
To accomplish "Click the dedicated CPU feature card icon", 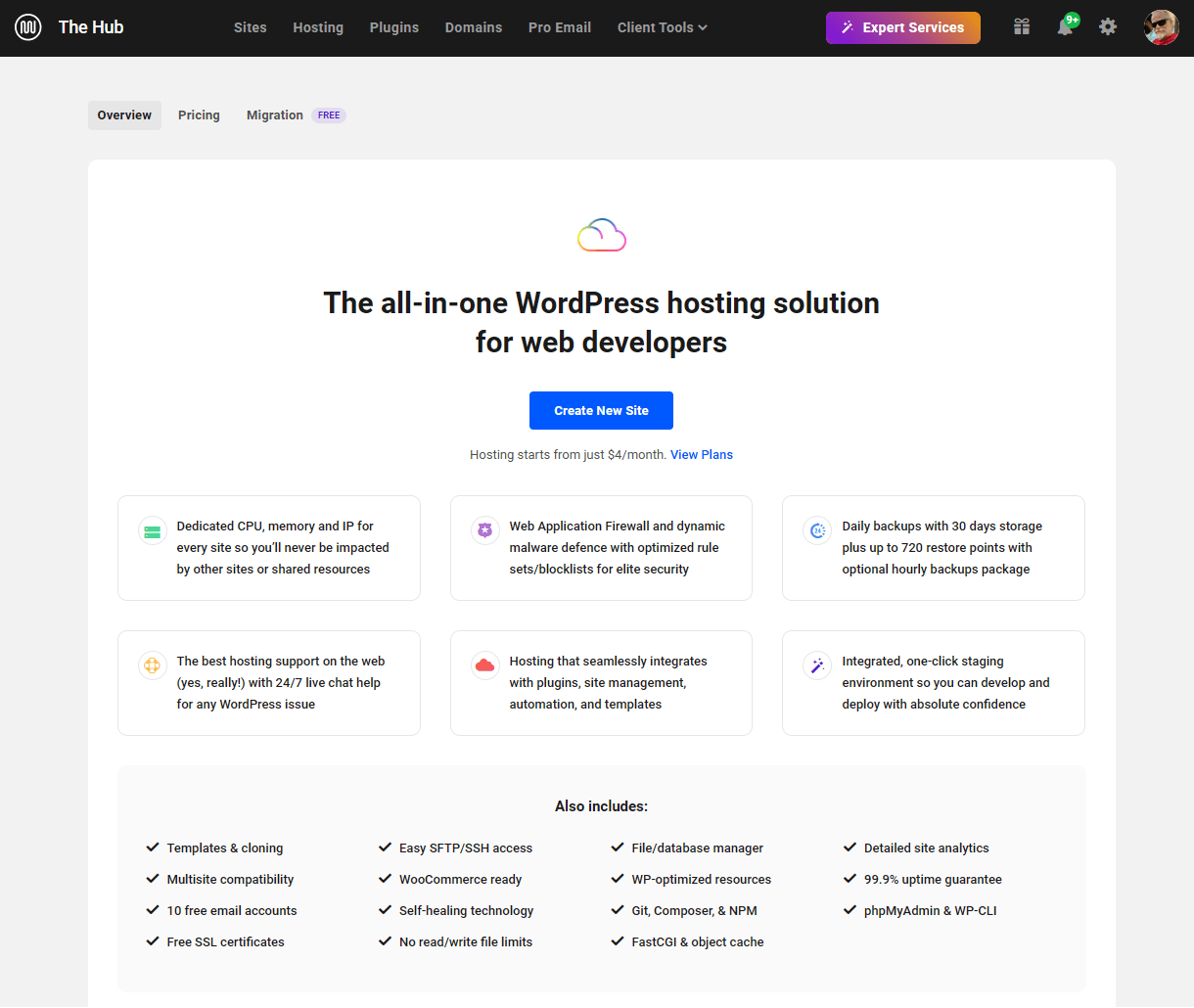I will click(152, 530).
